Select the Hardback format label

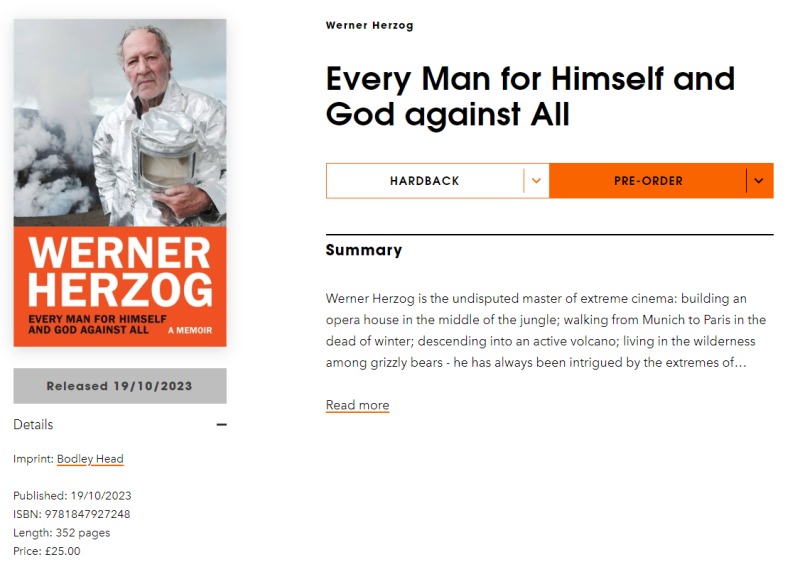click(x=424, y=181)
